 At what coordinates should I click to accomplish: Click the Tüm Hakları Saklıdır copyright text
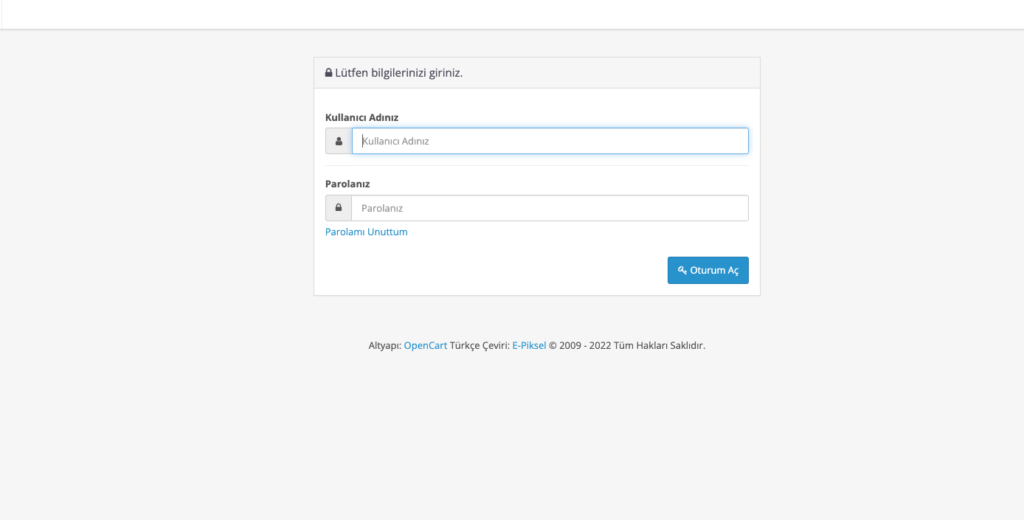pyautogui.click(x=660, y=346)
